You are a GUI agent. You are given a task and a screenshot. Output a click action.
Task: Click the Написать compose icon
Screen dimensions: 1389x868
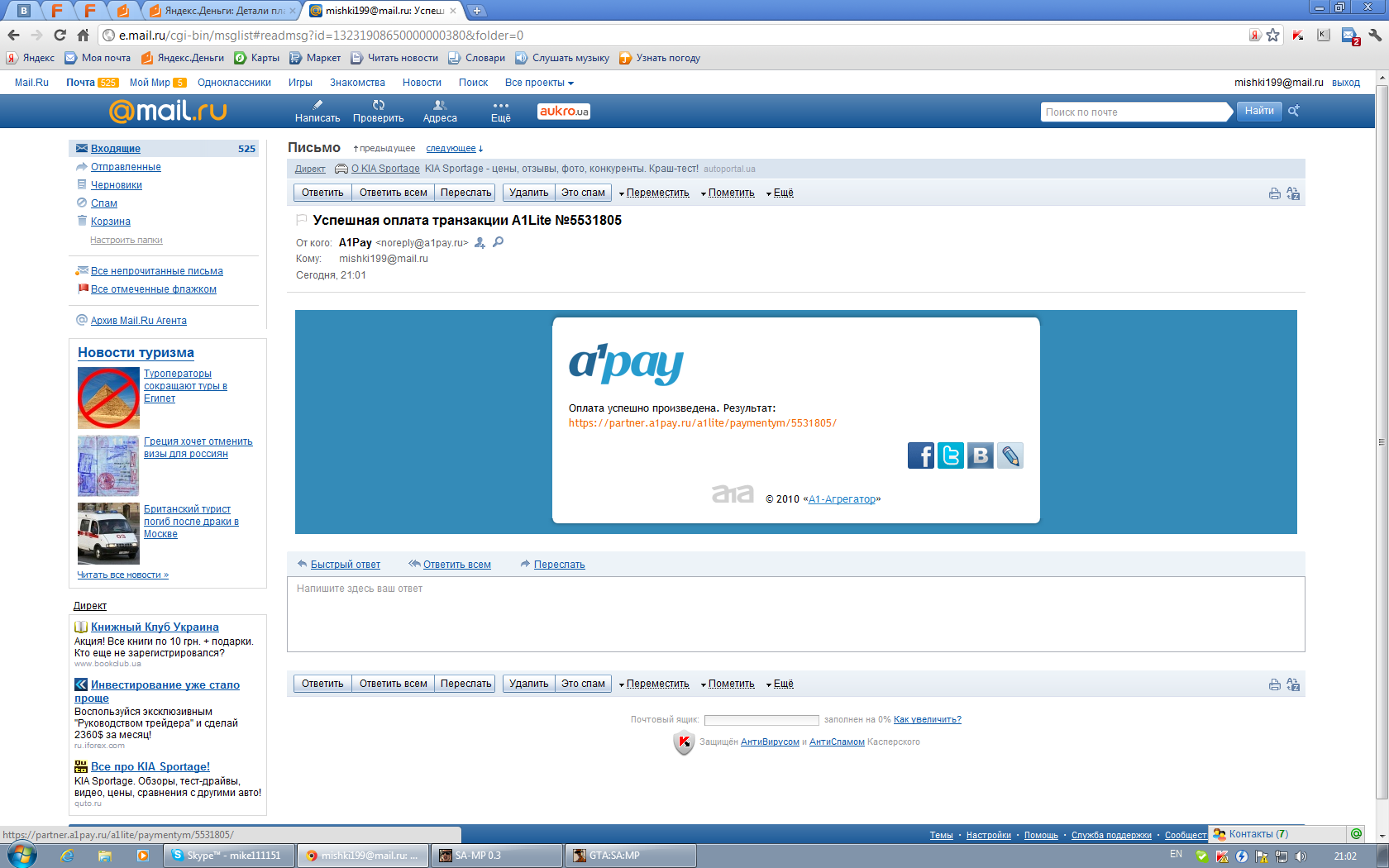(317, 105)
